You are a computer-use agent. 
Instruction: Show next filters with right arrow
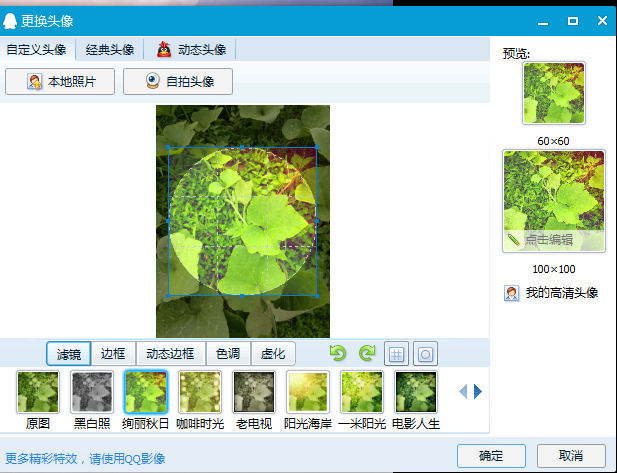pos(478,392)
